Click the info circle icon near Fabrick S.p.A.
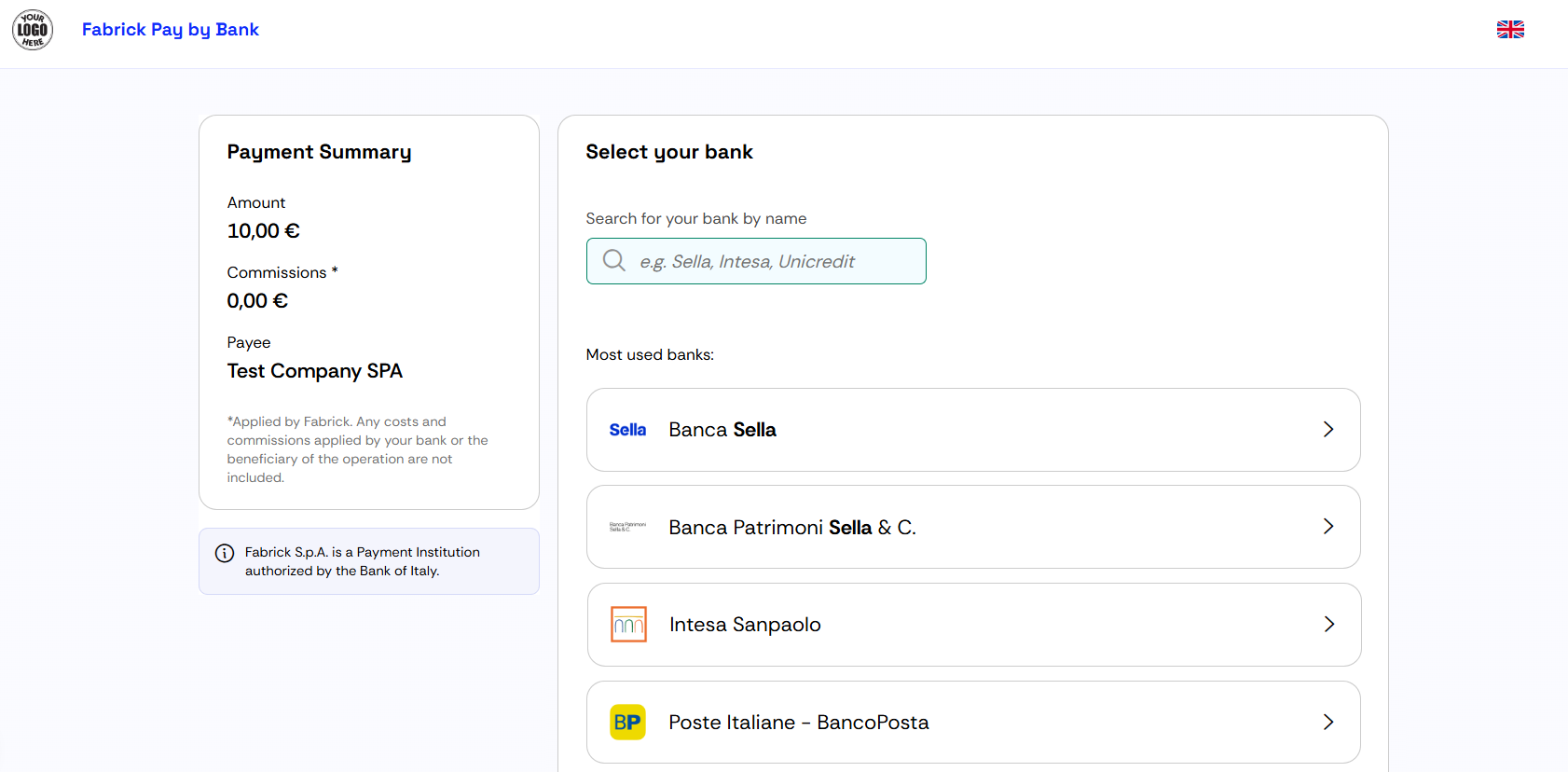The width and height of the screenshot is (1568, 772). [225, 553]
